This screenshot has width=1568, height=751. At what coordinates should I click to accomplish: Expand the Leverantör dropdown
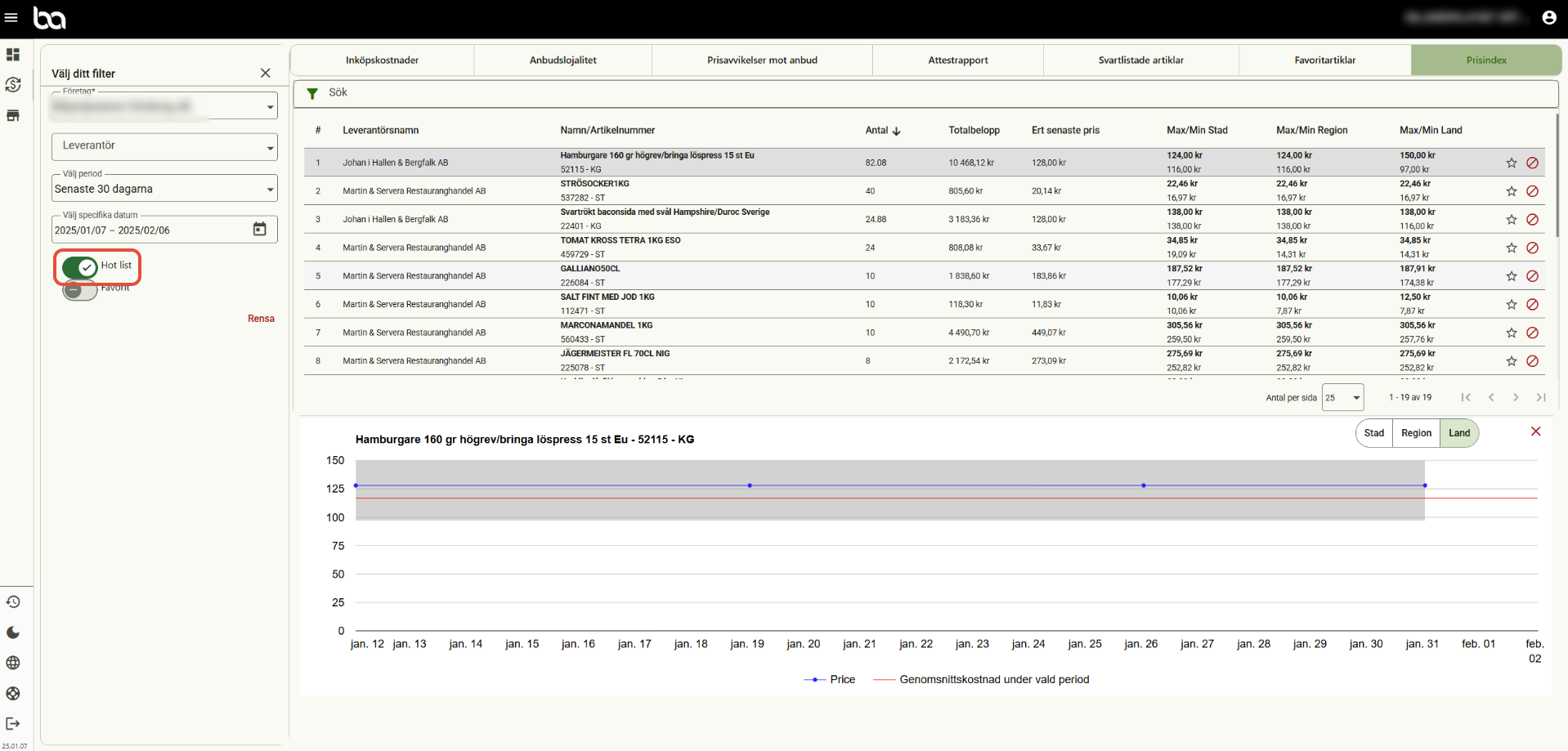pos(164,146)
